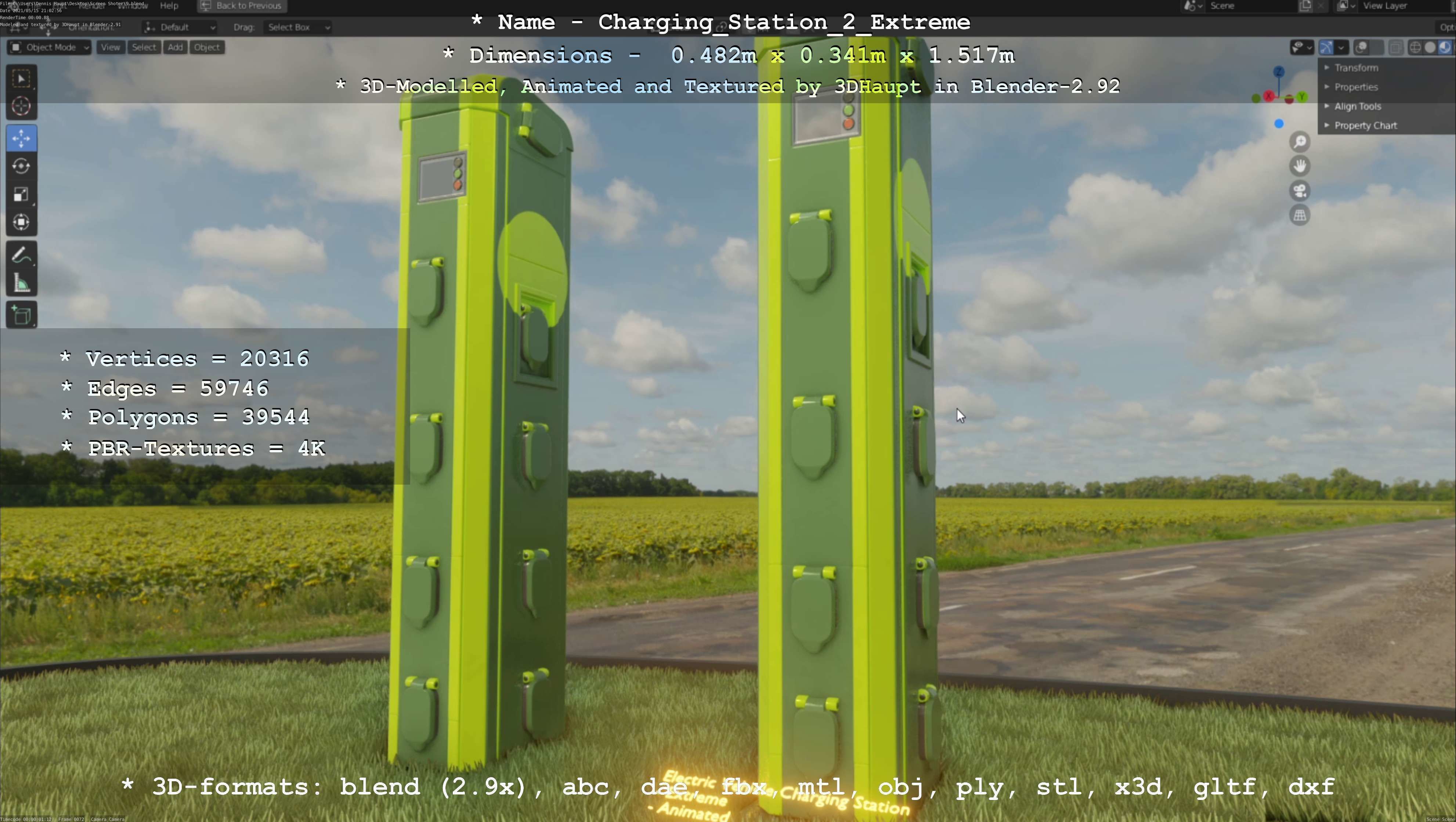The height and width of the screenshot is (822, 1456).
Task: Click the View Layer name field
Action: point(1405,6)
